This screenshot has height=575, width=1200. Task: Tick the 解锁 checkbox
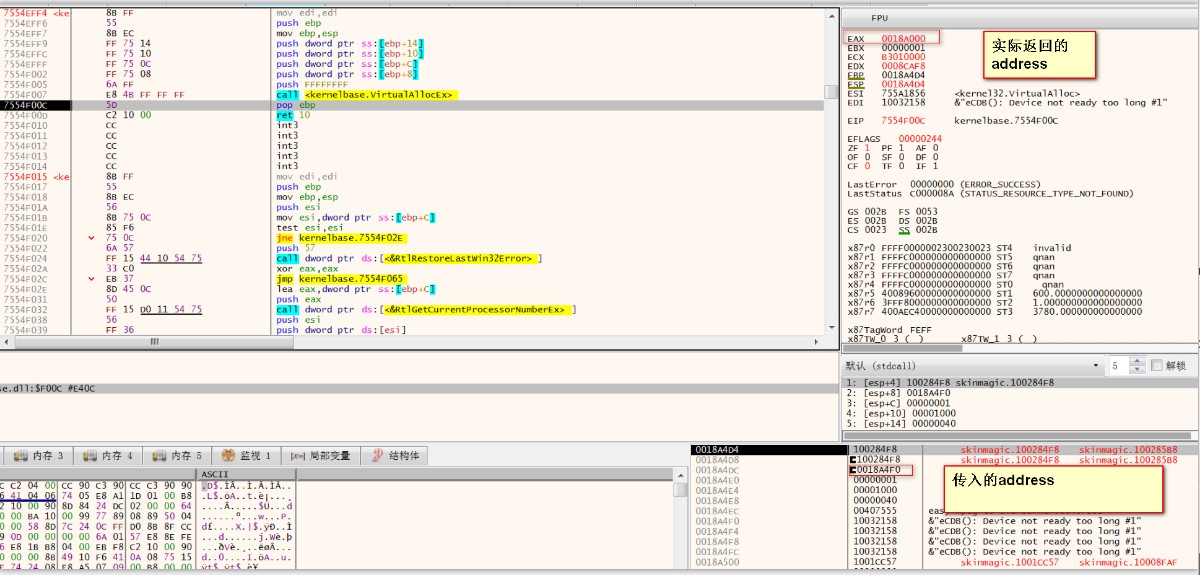pos(1158,366)
